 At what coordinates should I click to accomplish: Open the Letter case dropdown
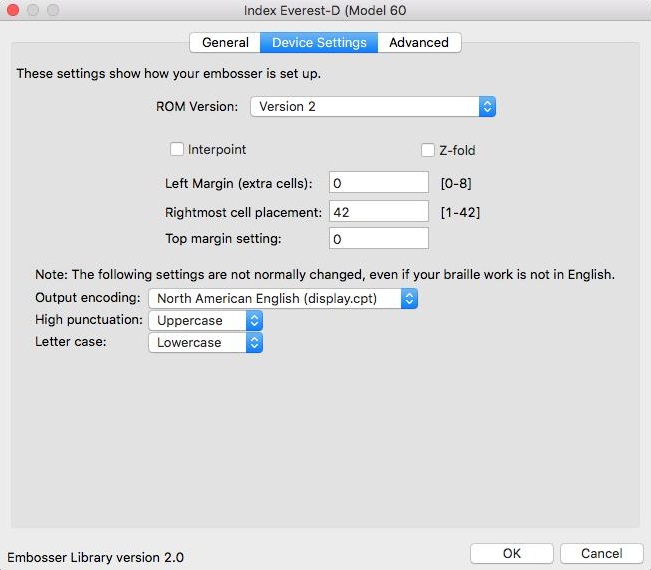[205, 342]
